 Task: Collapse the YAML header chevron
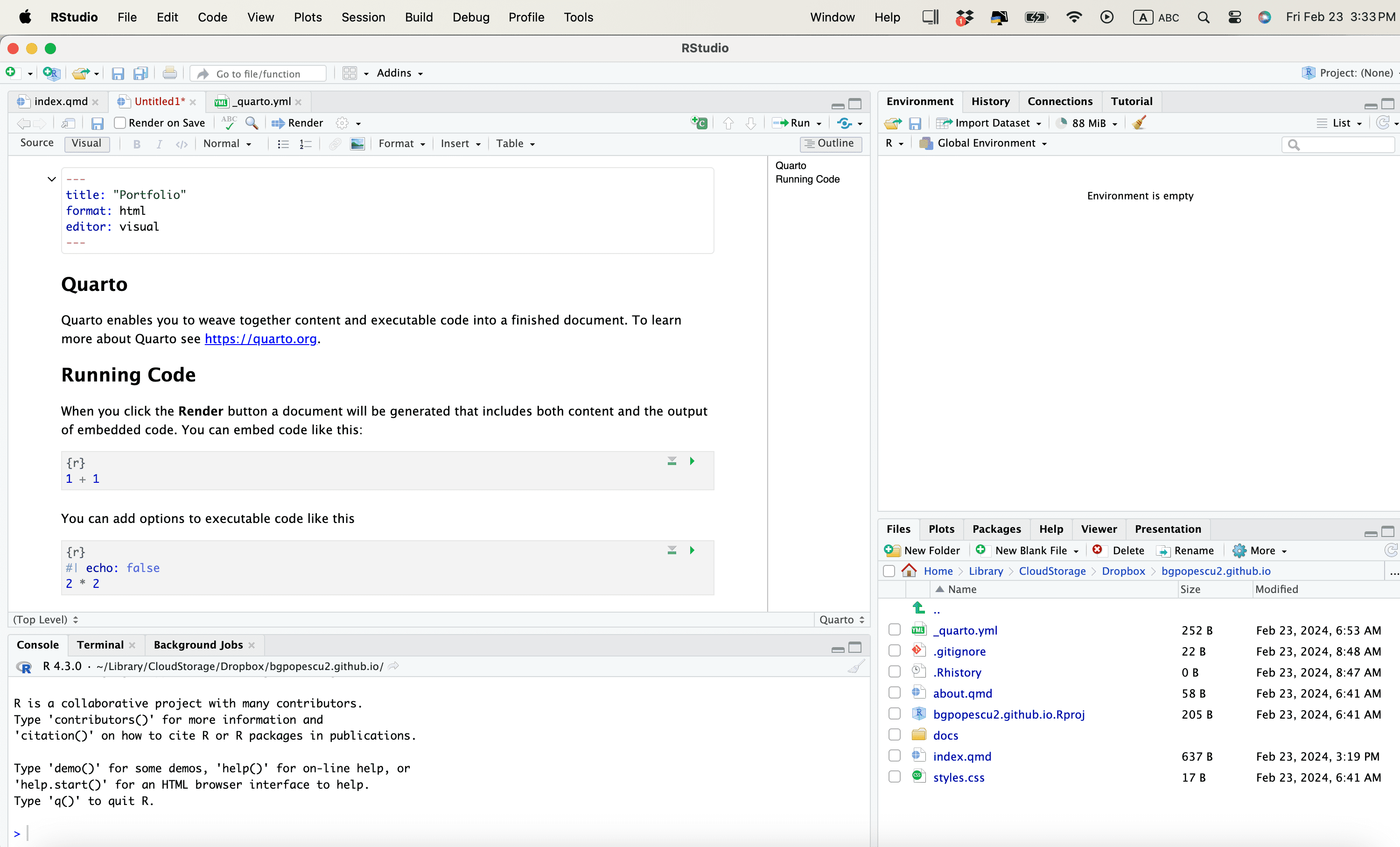pyautogui.click(x=52, y=179)
